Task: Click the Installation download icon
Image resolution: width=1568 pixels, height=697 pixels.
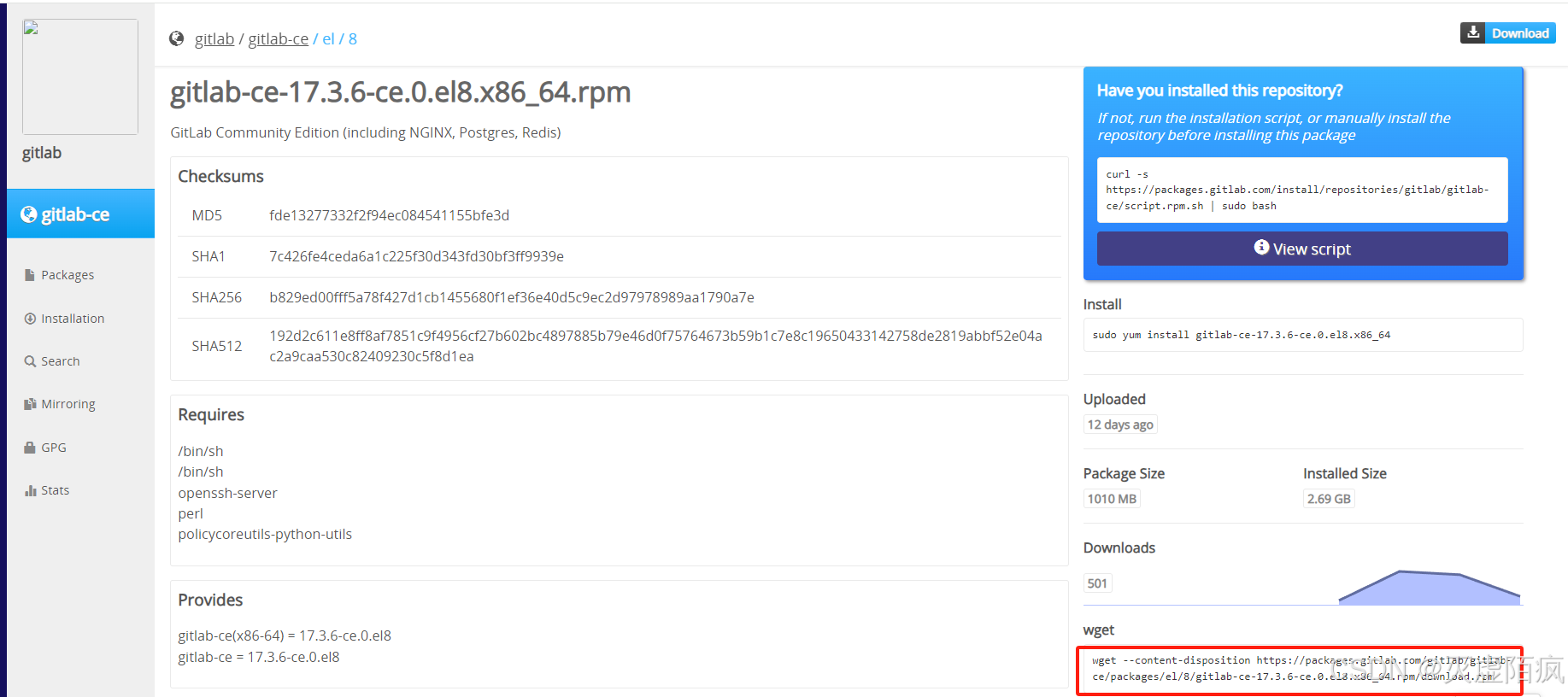Action: [30, 319]
